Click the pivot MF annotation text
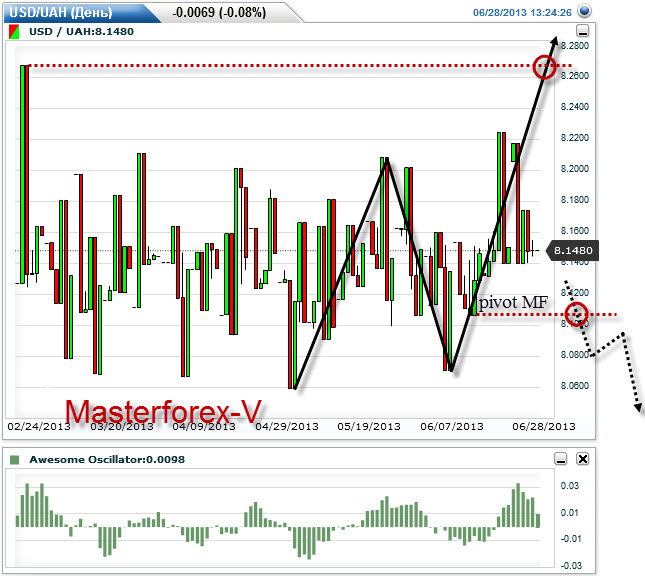The width and height of the screenshot is (645, 576). point(513,302)
